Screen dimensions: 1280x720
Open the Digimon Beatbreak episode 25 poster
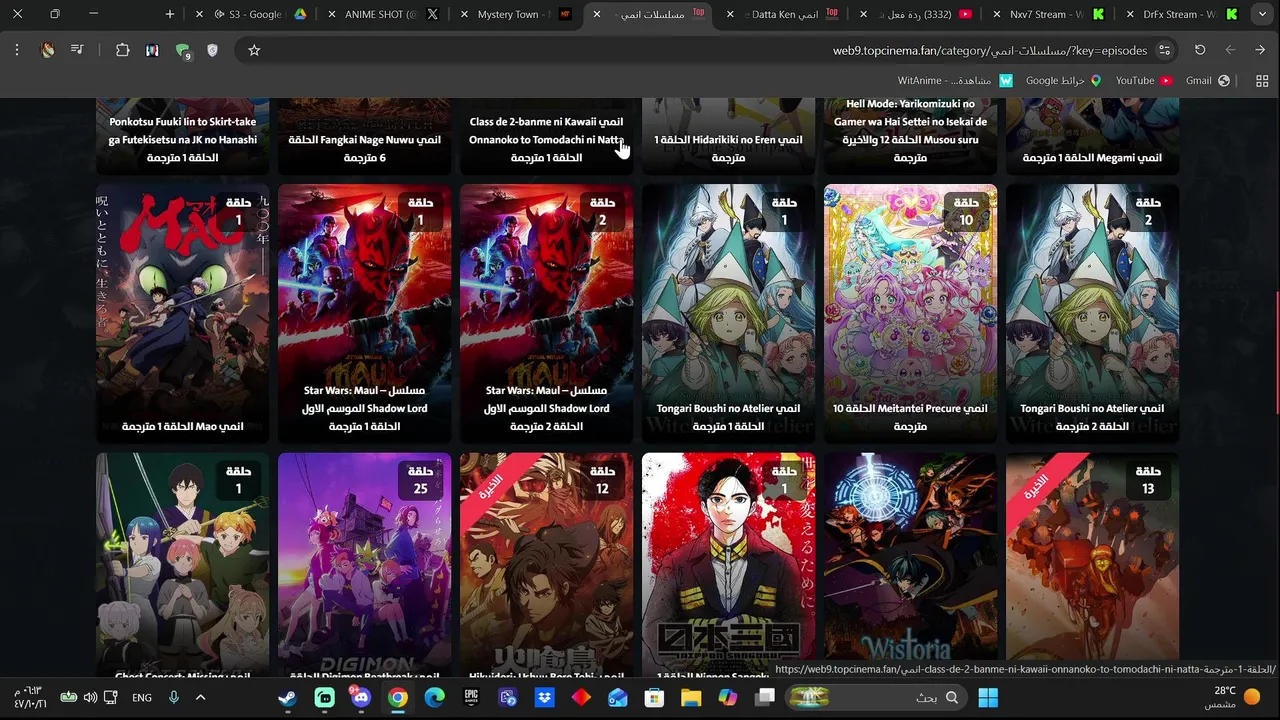coord(364,567)
